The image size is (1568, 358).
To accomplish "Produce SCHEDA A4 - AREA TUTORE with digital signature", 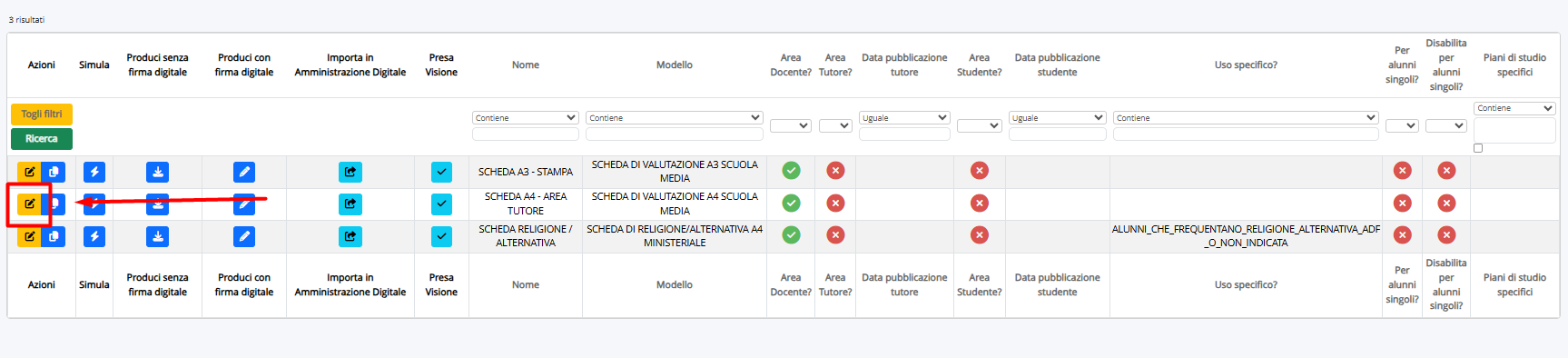I will (x=244, y=204).
